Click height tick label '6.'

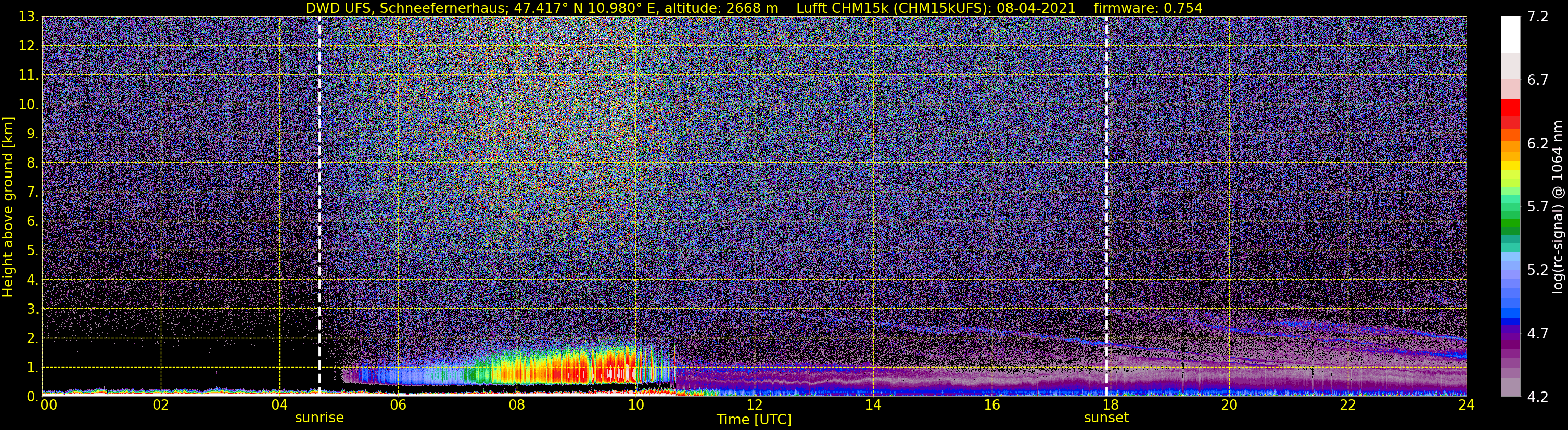pyautogui.click(x=33, y=222)
